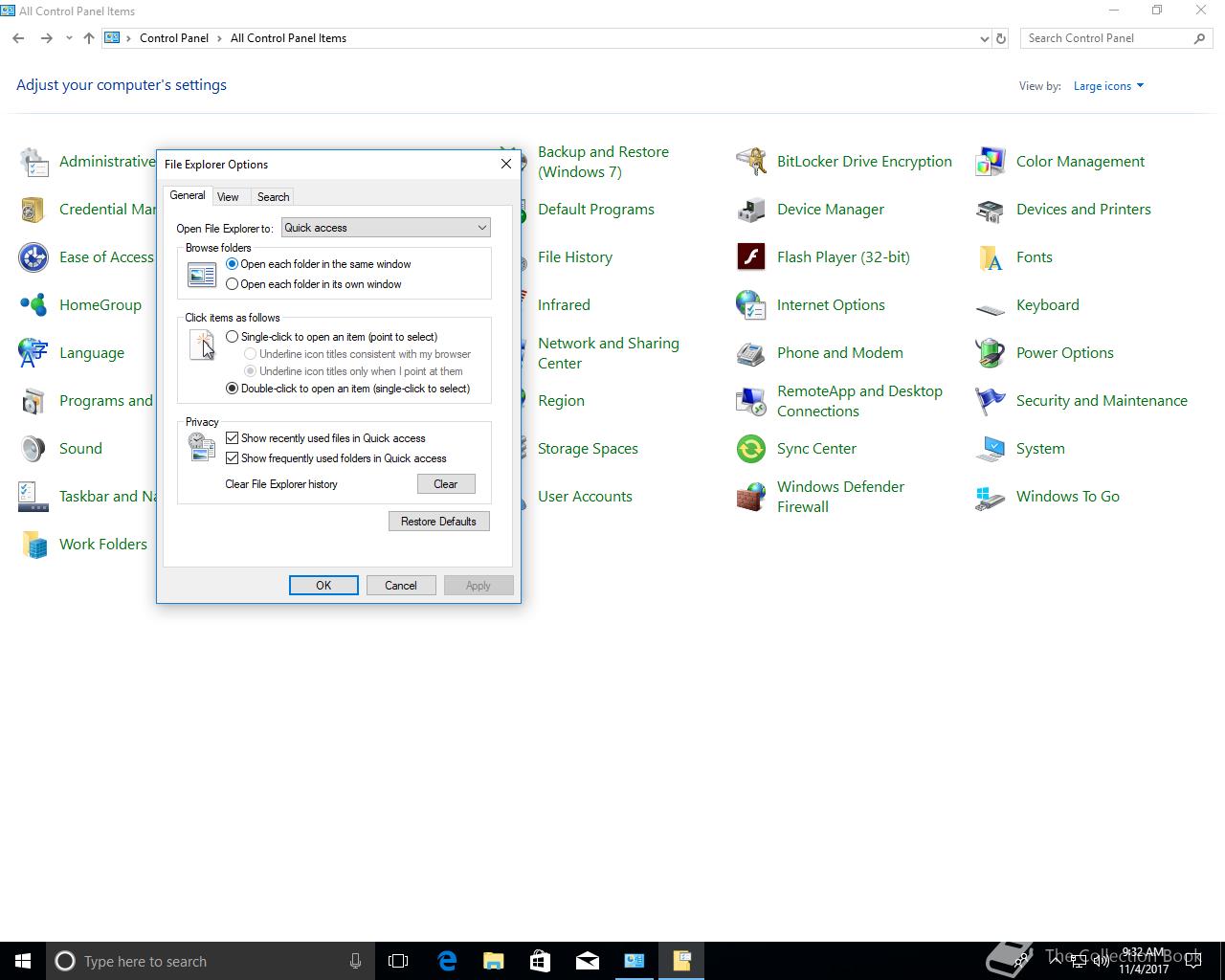Click Cancel in File Explorer Options
This screenshot has width=1225, height=980.
tap(401, 586)
